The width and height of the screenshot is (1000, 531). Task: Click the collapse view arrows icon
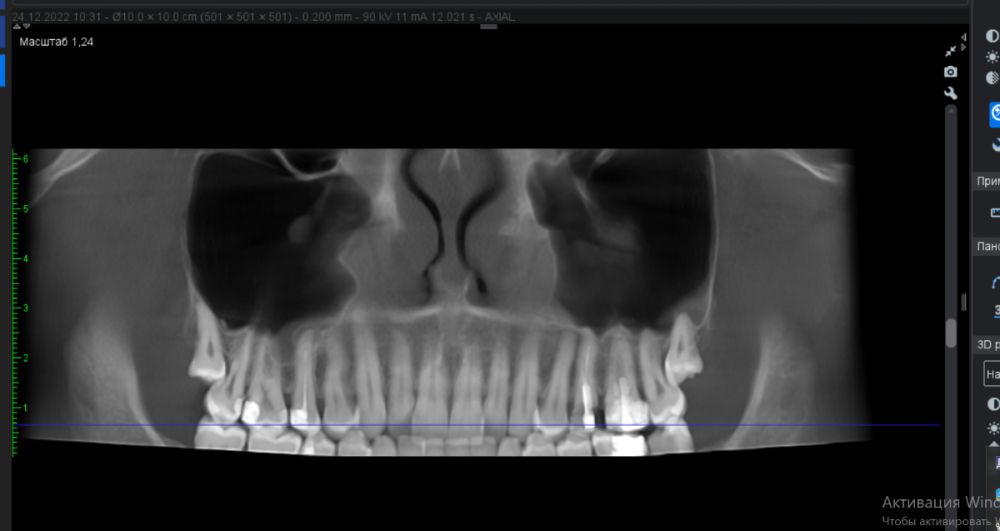point(951,50)
